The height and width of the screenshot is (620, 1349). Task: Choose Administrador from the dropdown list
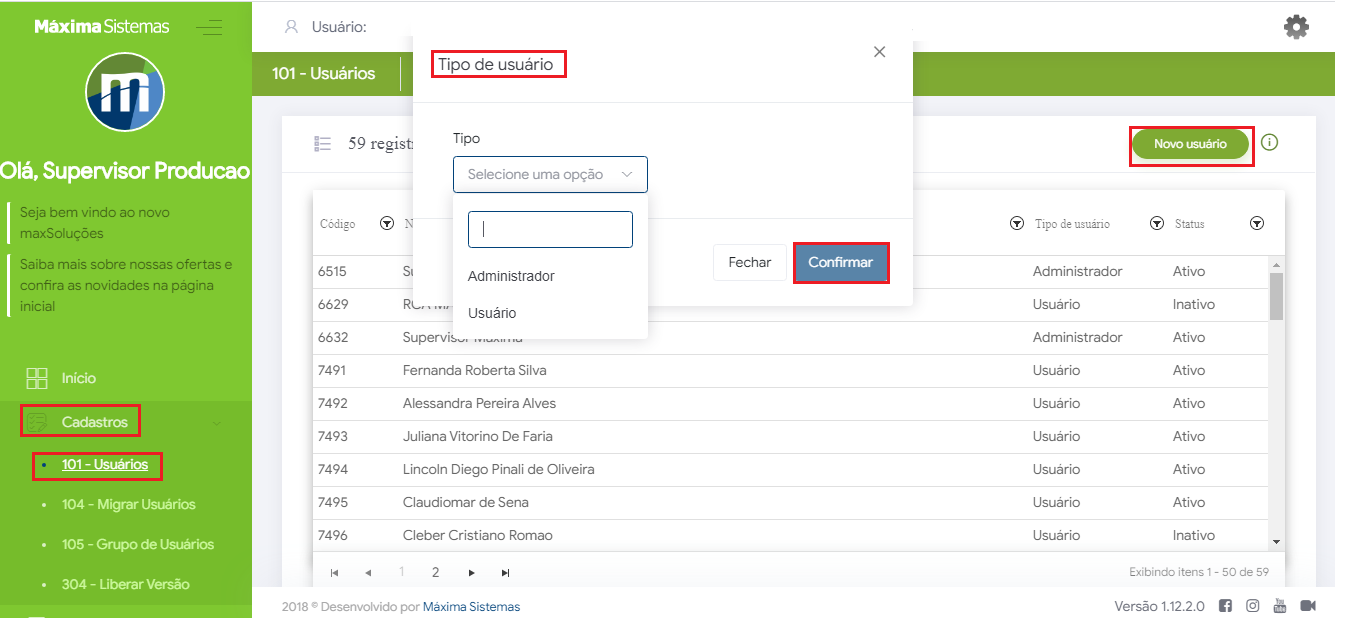pyautogui.click(x=511, y=276)
